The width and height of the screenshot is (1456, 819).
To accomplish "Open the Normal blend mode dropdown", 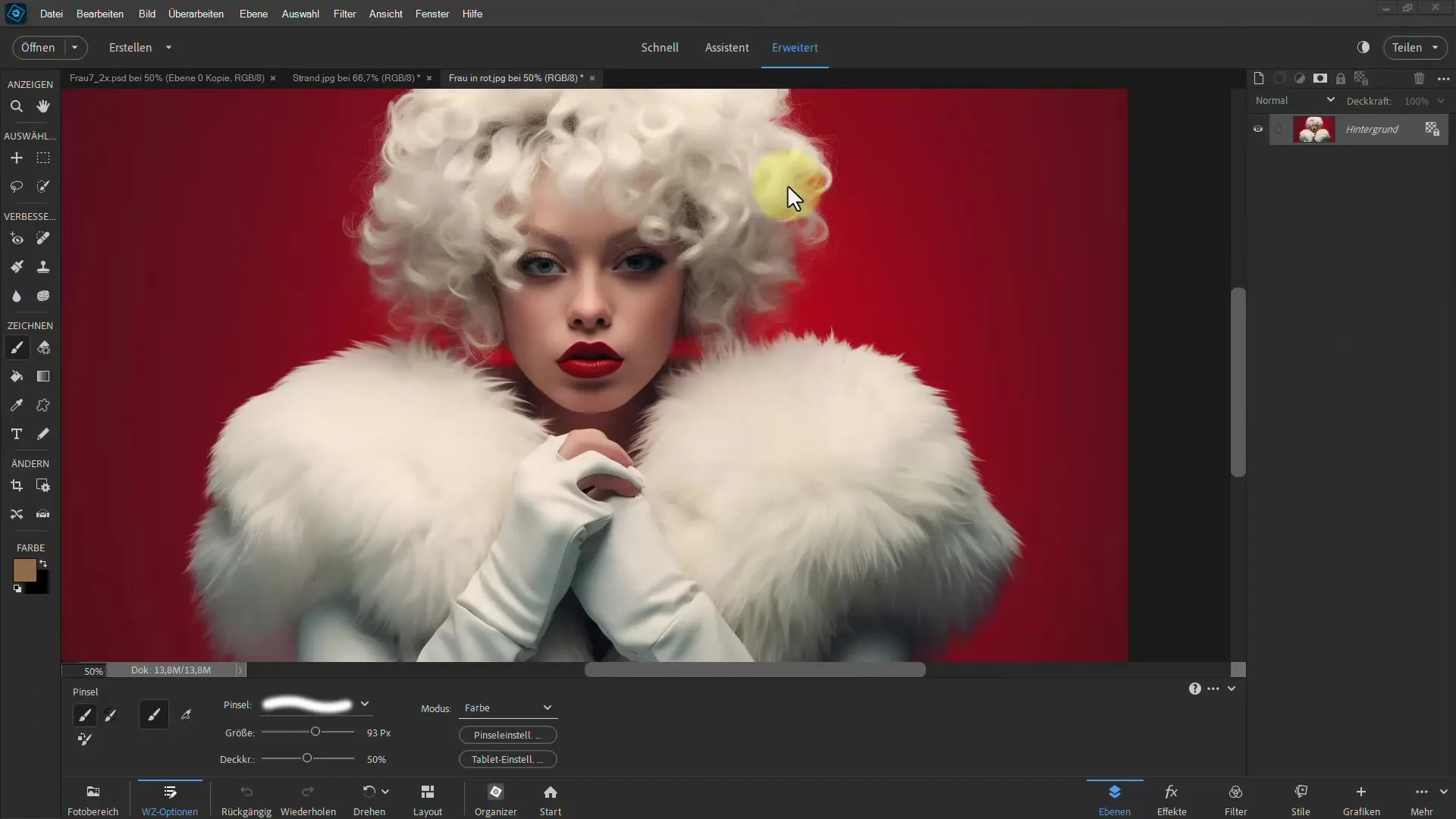I will pyautogui.click(x=1294, y=100).
